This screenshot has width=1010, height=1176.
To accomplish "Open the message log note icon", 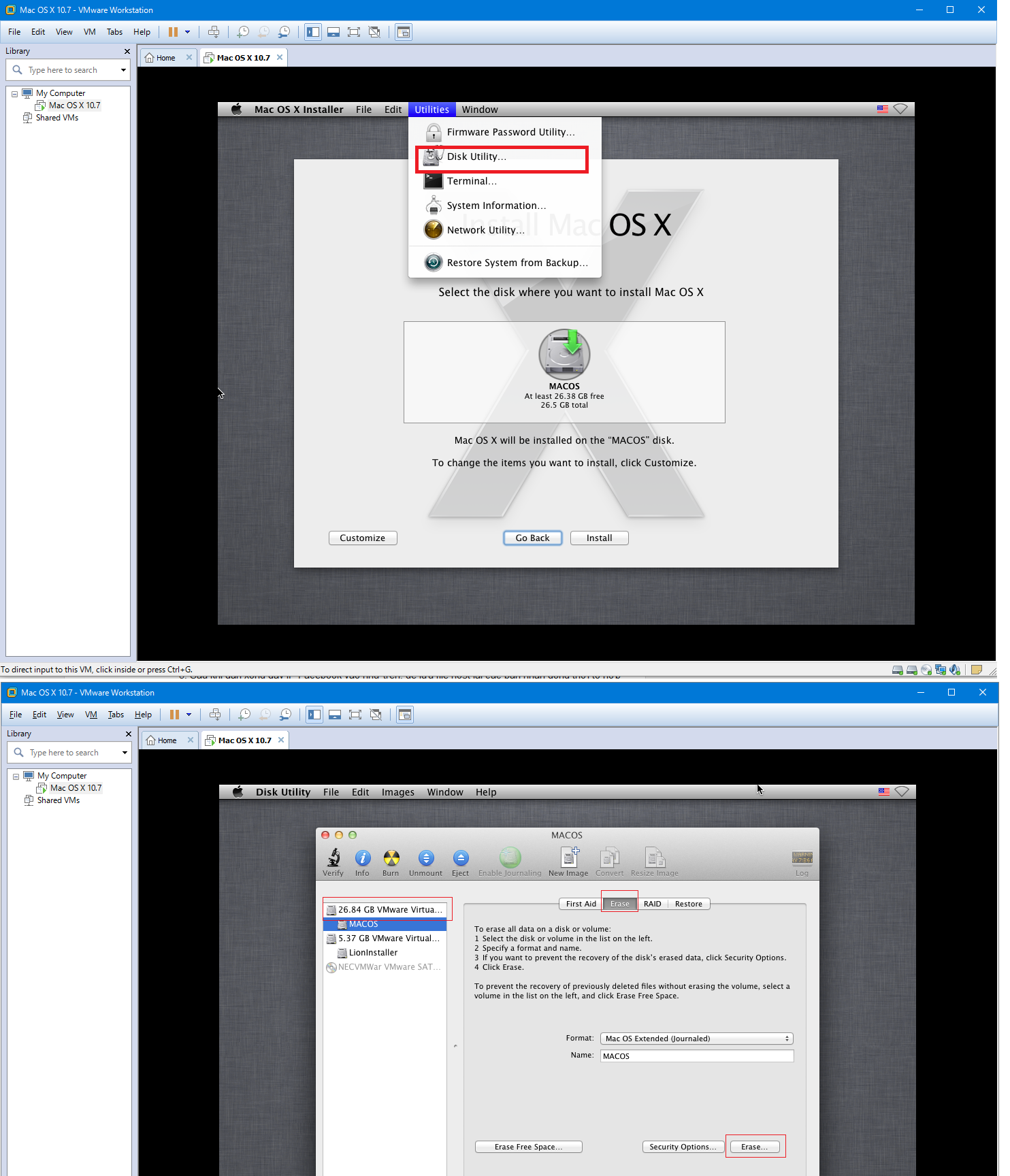I will click(x=976, y=670).
